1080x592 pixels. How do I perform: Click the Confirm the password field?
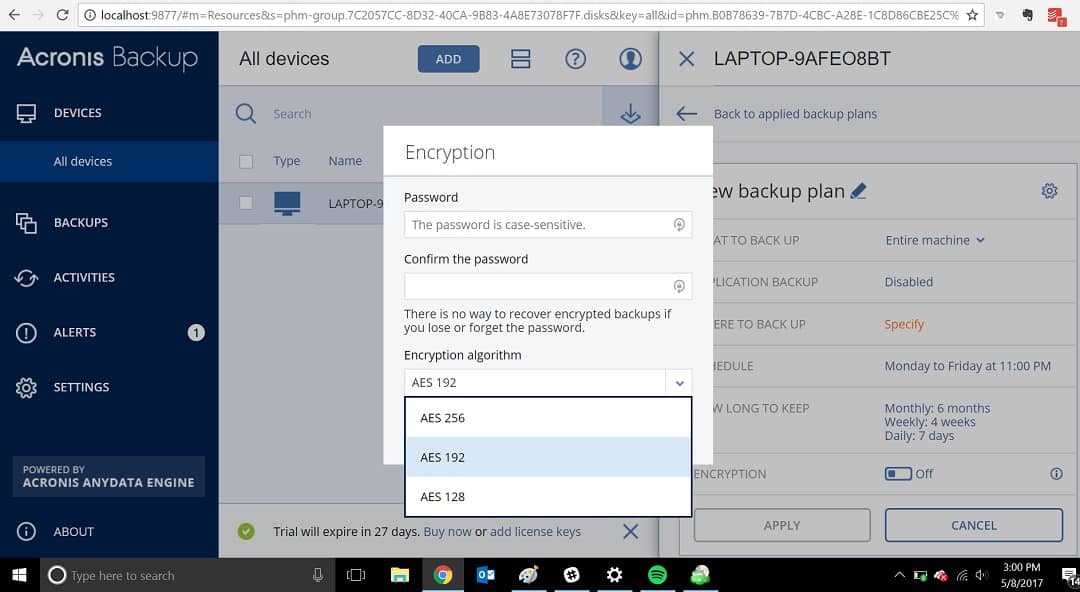click(548, 286)
